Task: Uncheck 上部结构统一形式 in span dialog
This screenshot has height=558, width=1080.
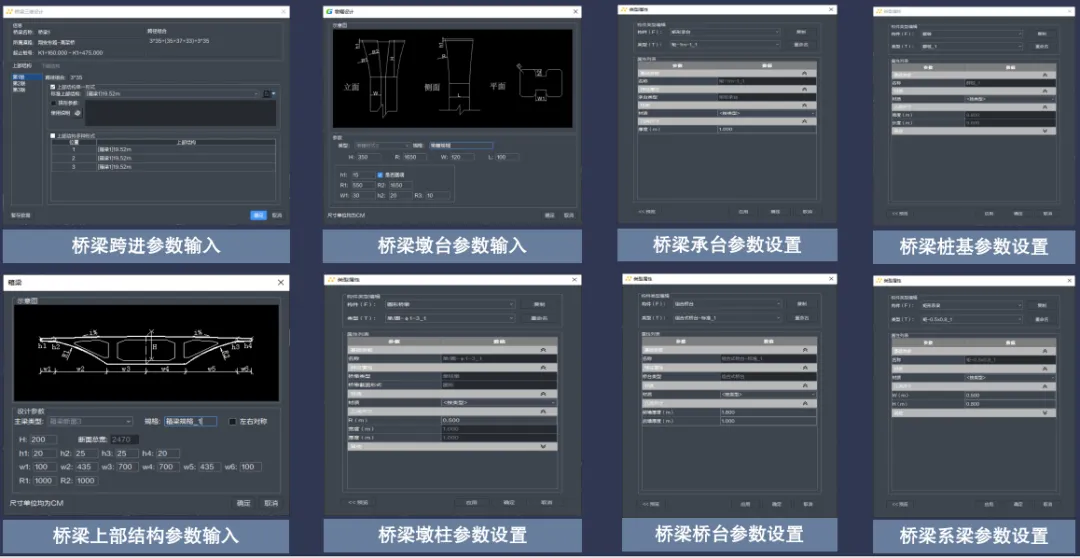Action: [x=53, y=87]
